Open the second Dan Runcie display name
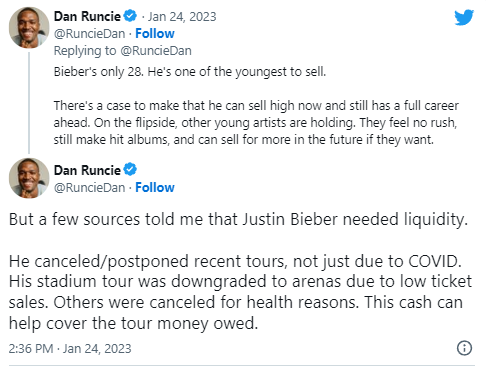The height and width of the screenshot is (369, 486). coord(87,170)
